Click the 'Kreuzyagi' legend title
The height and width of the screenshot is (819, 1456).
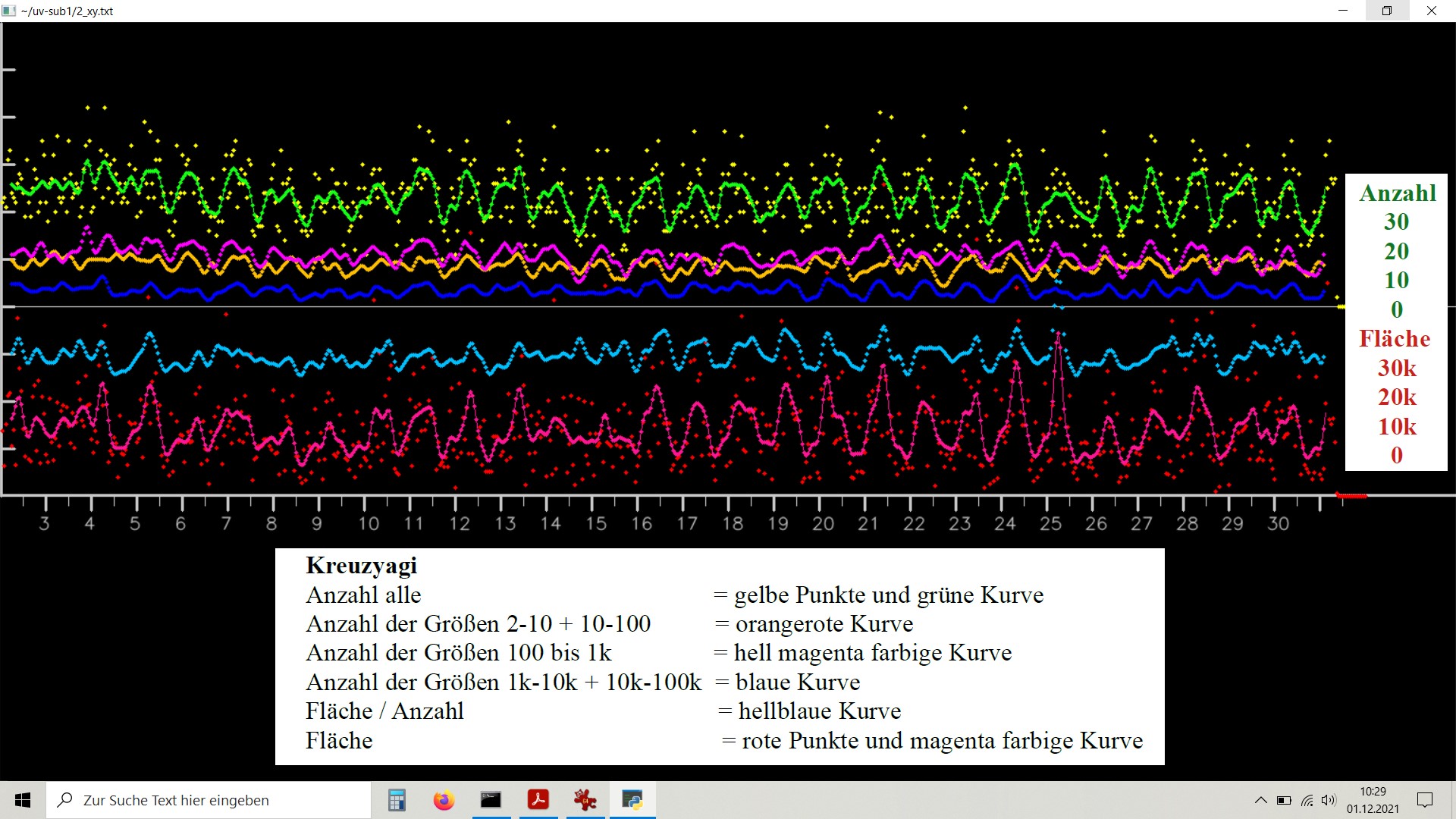pos(362,566)
